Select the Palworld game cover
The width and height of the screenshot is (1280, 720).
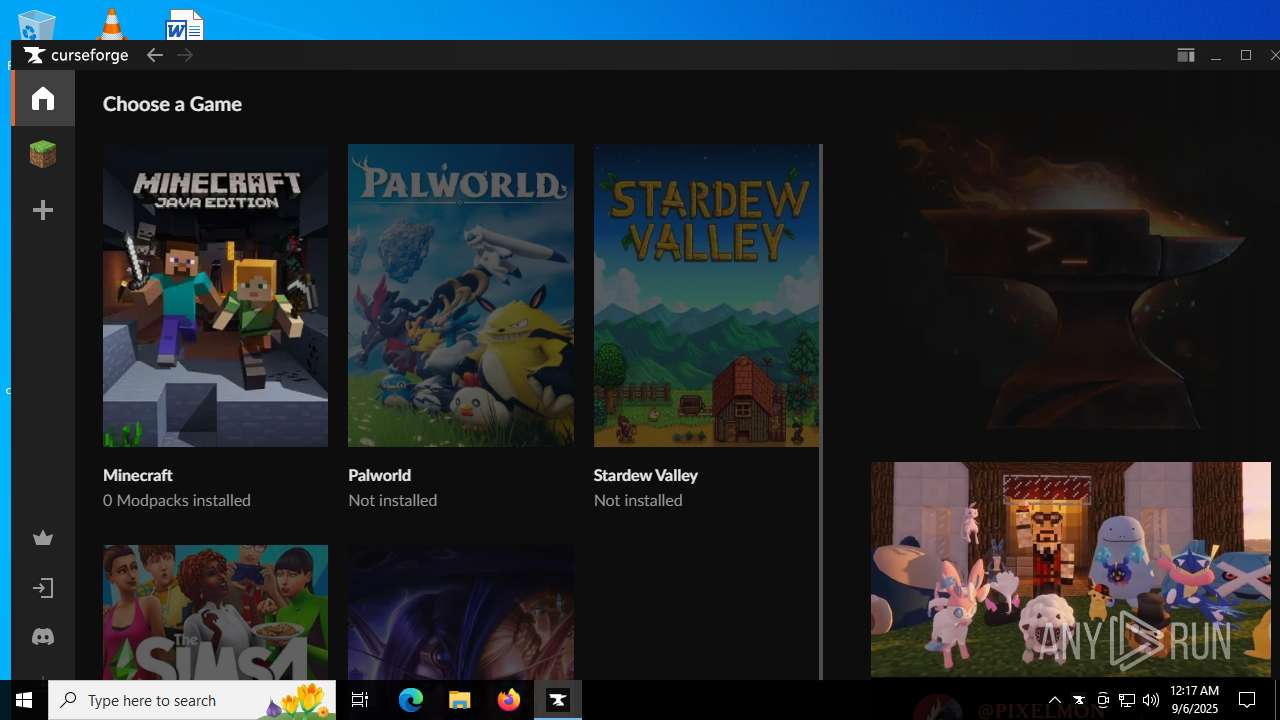(461, 295)
